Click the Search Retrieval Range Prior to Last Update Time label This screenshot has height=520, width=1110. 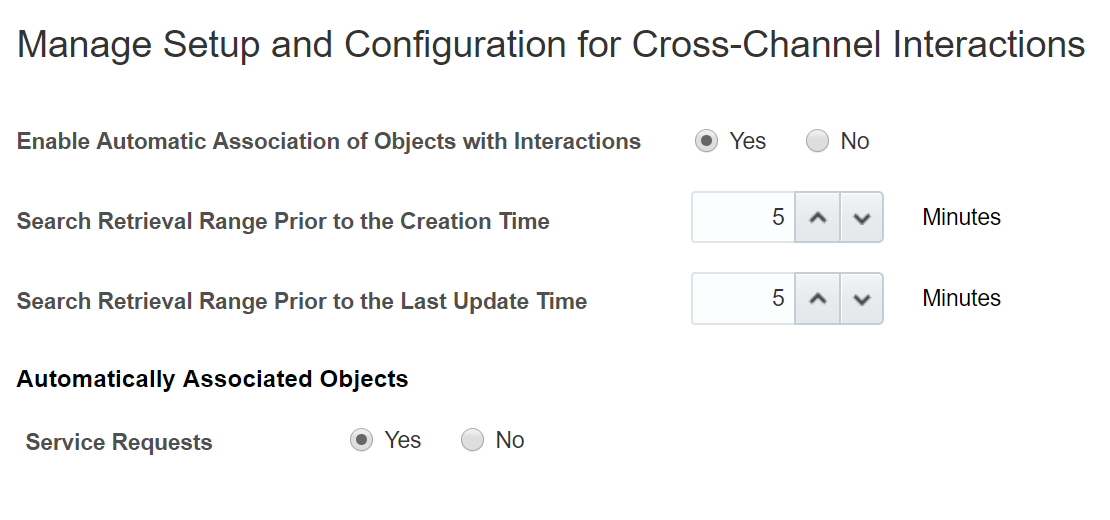click(302, 301)
